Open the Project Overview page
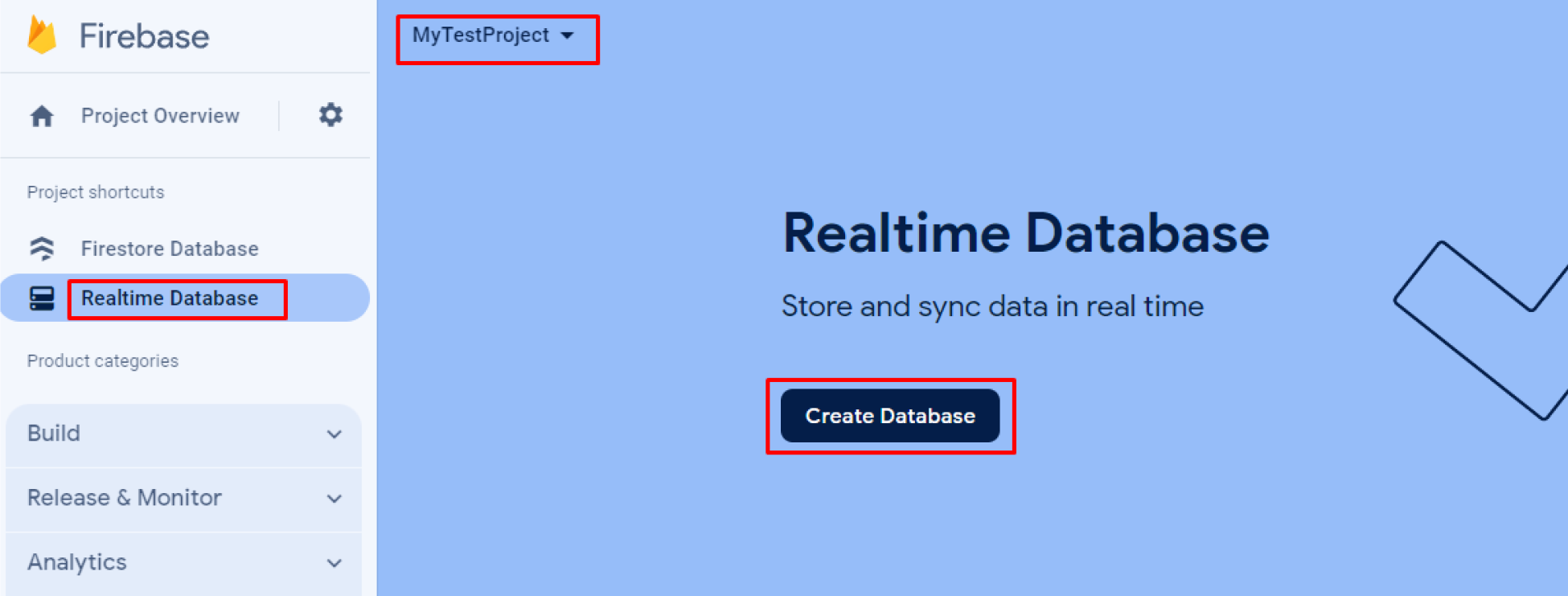Viewport: 1568px width, 596px height. coord(160,116)
